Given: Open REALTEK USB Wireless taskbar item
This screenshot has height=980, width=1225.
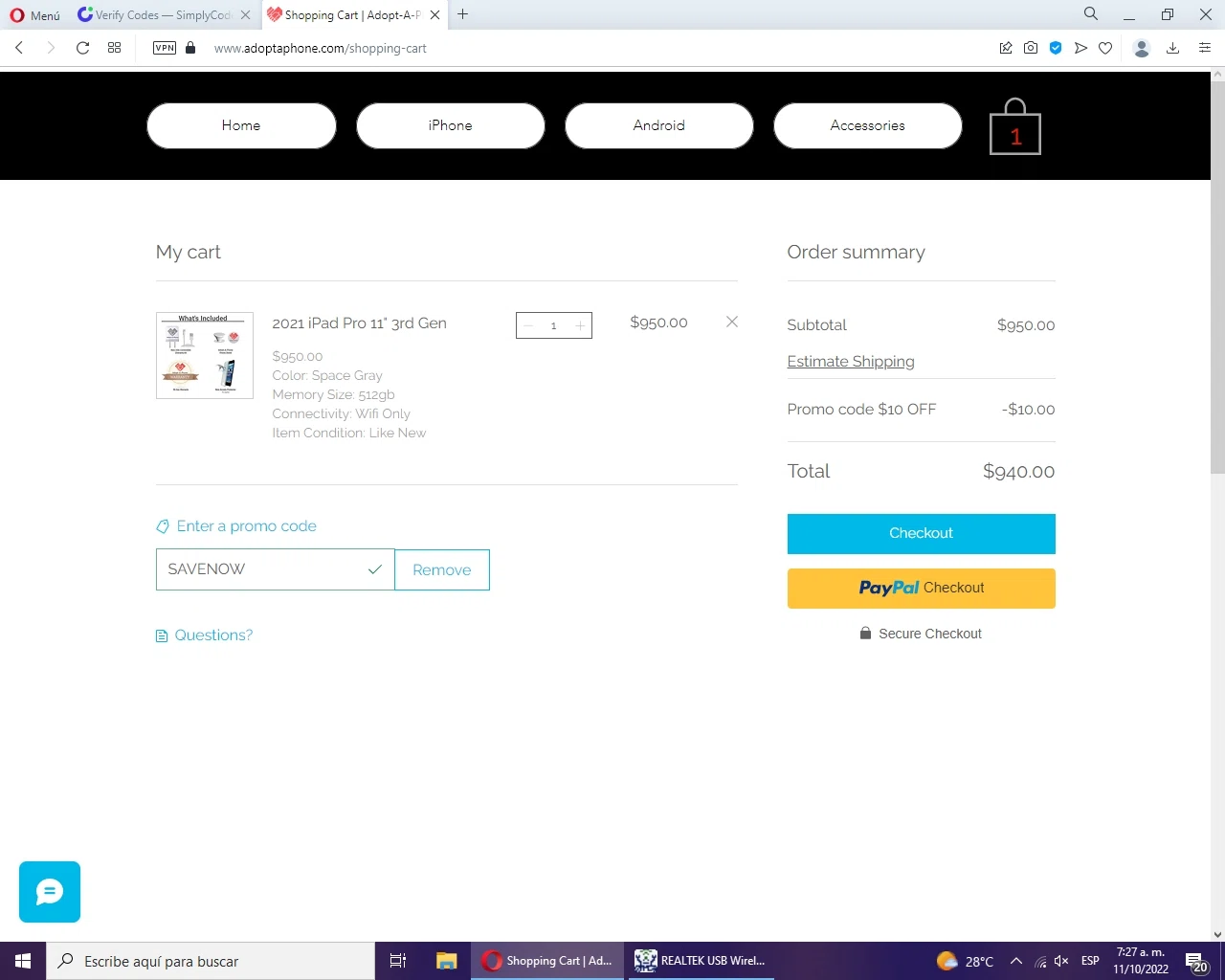Looking at the screenshot, I should click(701, 961).
